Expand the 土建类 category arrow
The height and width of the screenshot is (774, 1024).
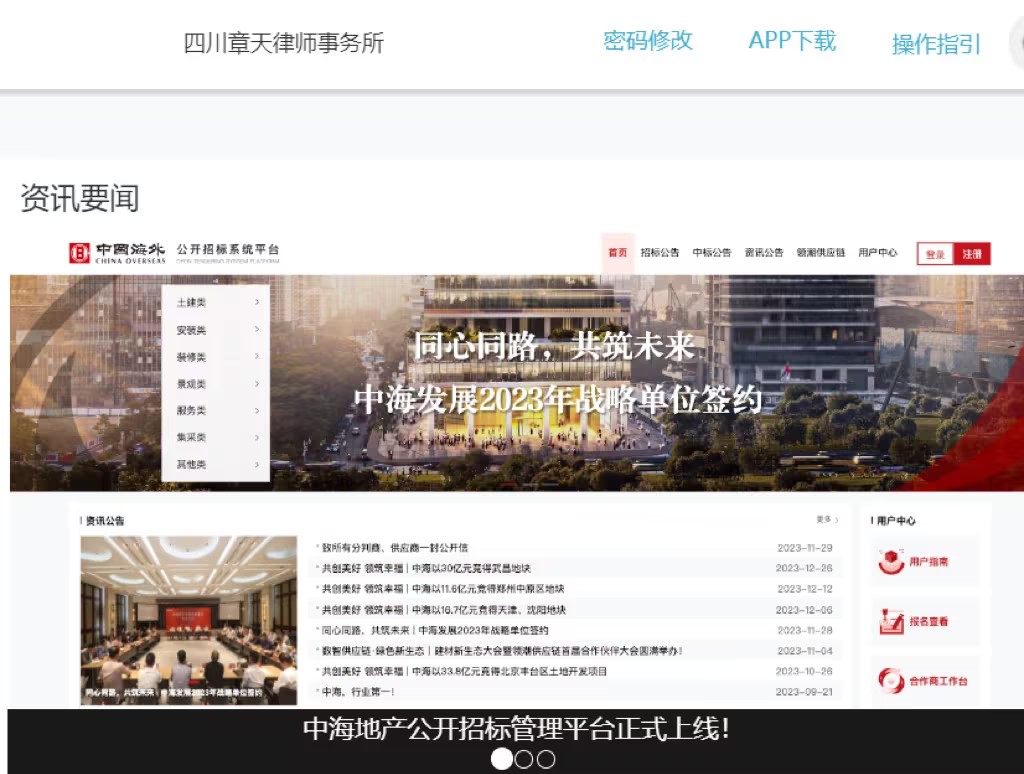pyautogui.click(x=257, y=302)
